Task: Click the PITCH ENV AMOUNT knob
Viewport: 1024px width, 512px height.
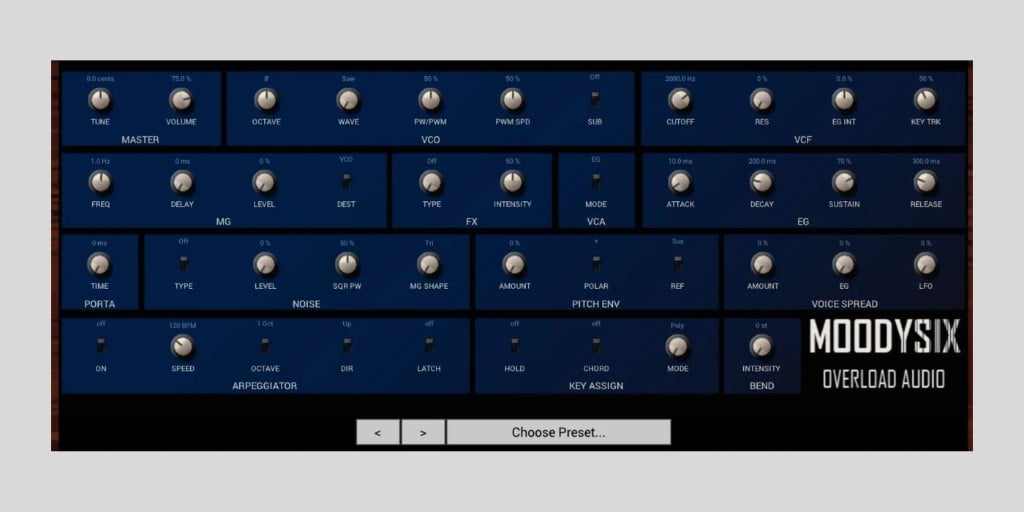Action: pyautogui.click(x=514, y=264)
